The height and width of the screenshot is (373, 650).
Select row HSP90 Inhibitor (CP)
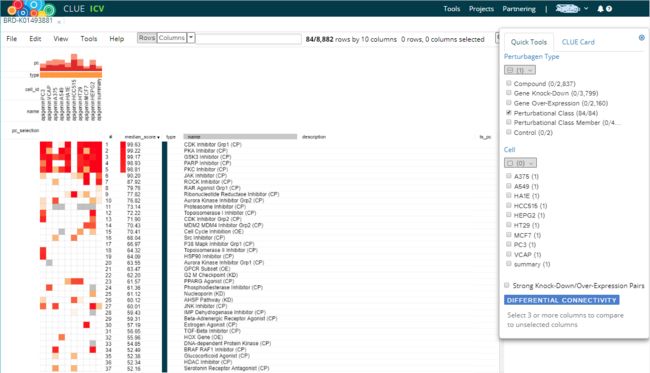[x=209, y=257]
